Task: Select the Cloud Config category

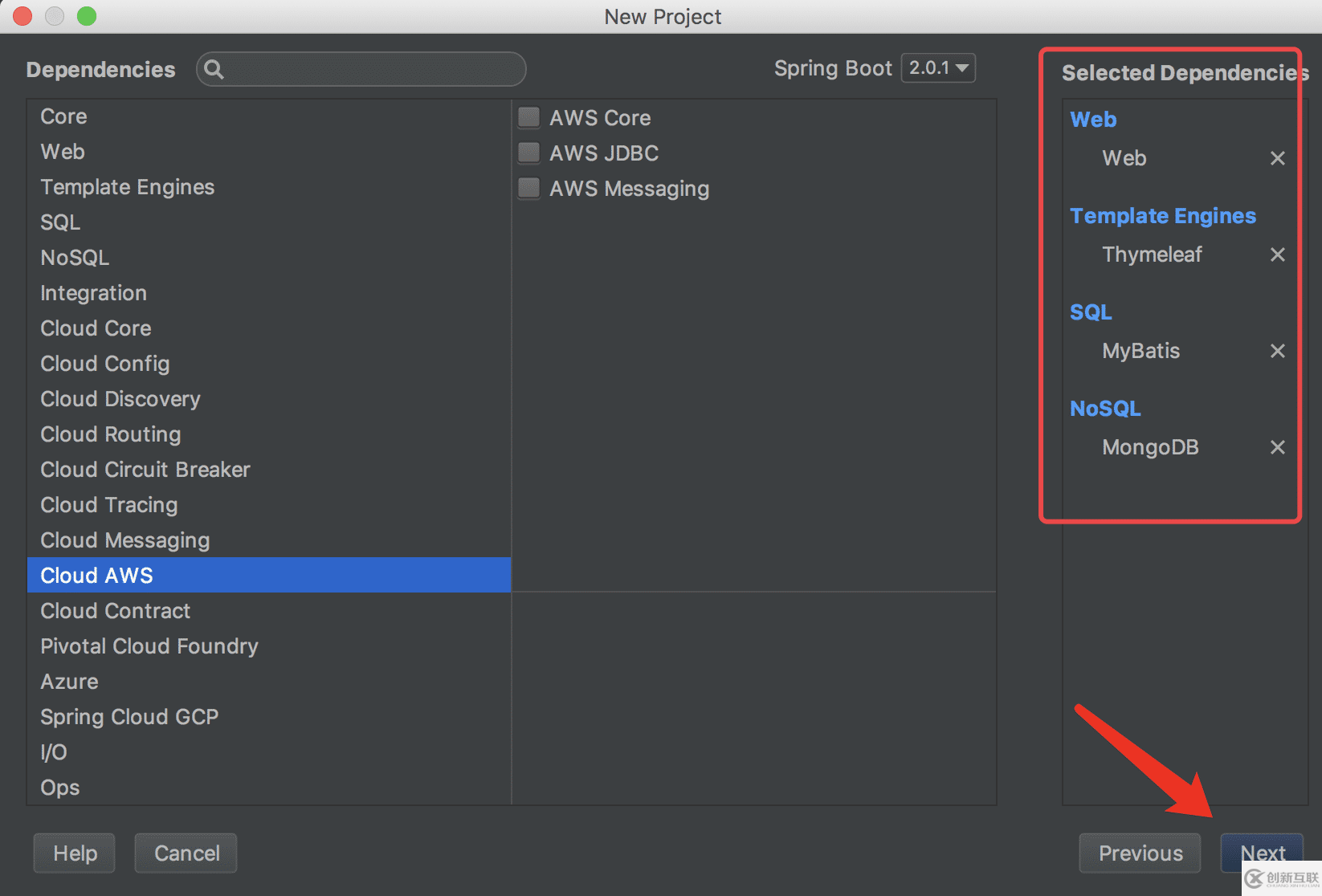Action: tap(269, 364)
